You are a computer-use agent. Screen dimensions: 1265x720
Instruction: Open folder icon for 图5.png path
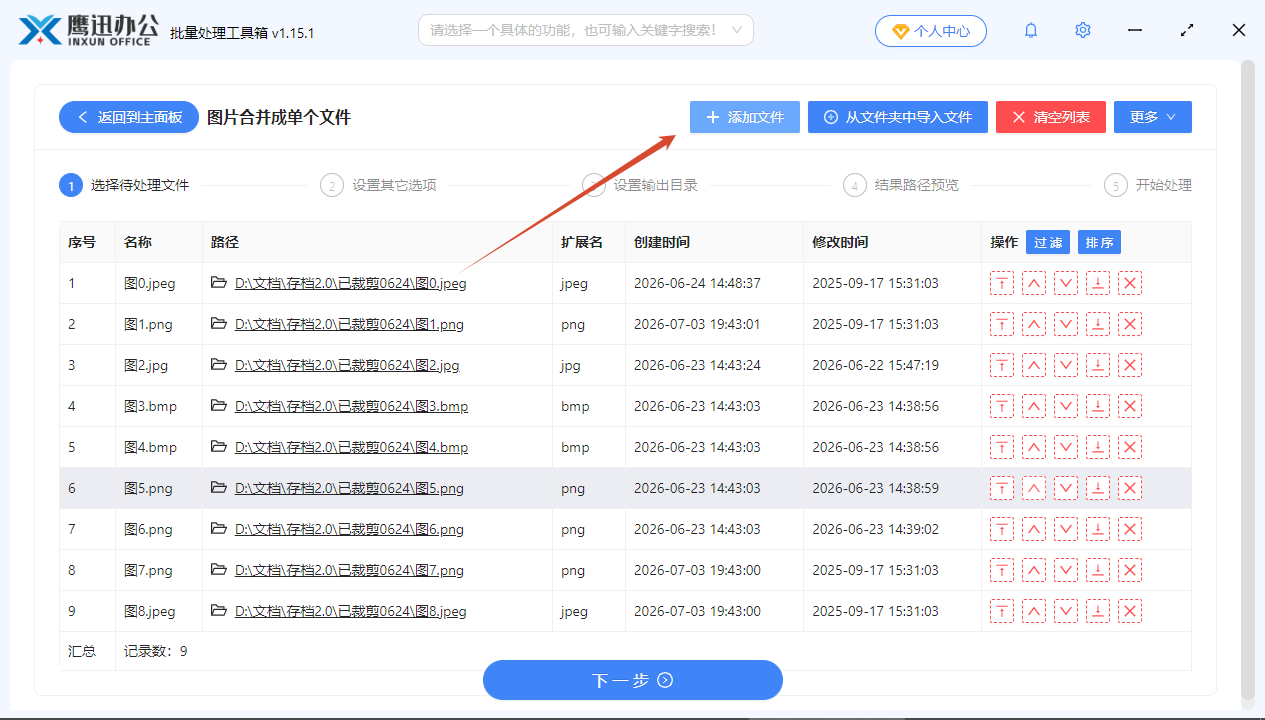click(x=219, y=488)
